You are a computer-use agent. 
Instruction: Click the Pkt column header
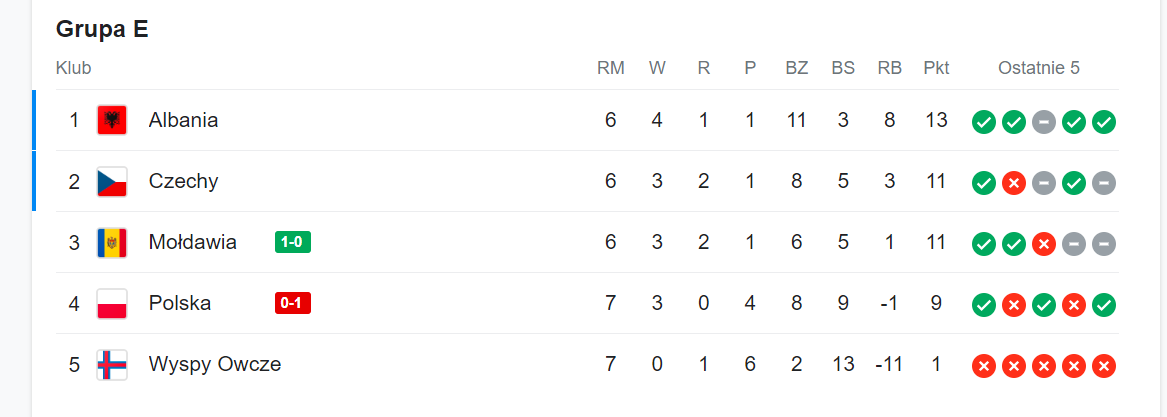pyautogui.click(x=936, y=69)
